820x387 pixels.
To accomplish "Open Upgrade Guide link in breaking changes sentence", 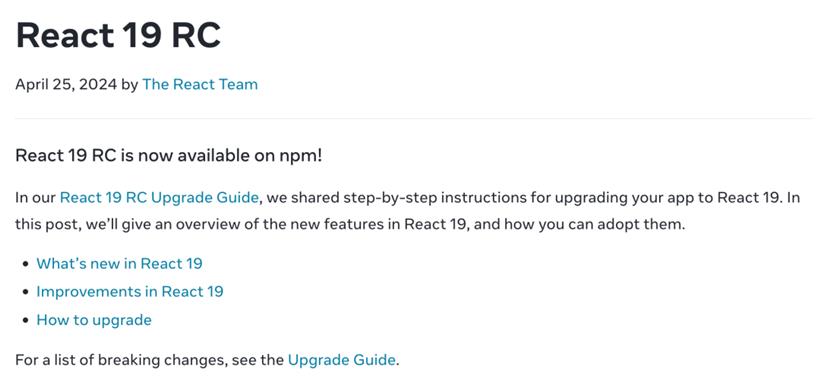I will [341, 360].
